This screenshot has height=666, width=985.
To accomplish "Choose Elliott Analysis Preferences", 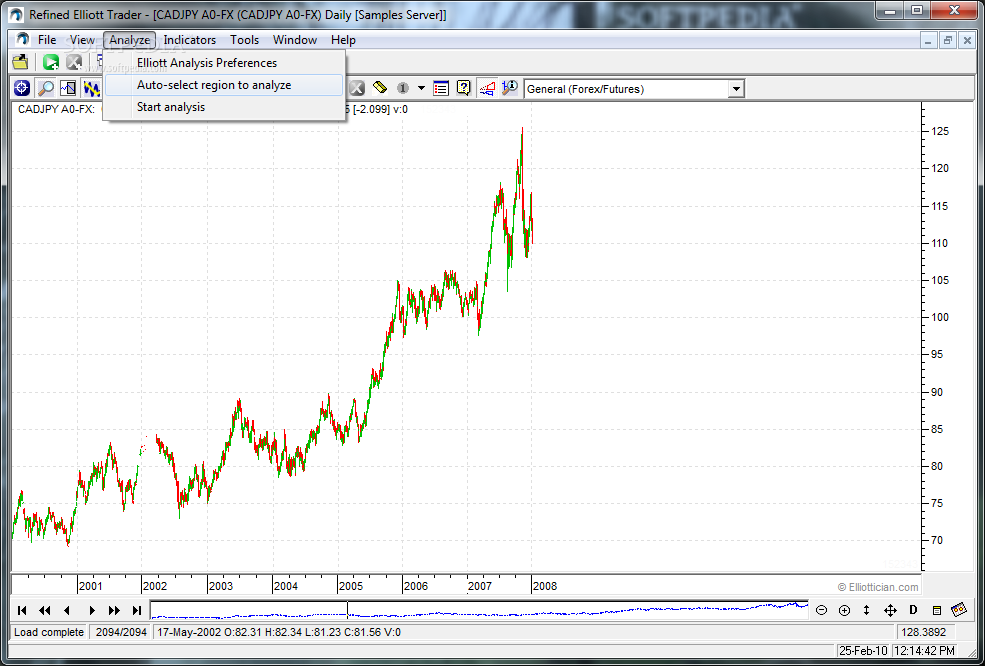I will [x=224, y=63].
